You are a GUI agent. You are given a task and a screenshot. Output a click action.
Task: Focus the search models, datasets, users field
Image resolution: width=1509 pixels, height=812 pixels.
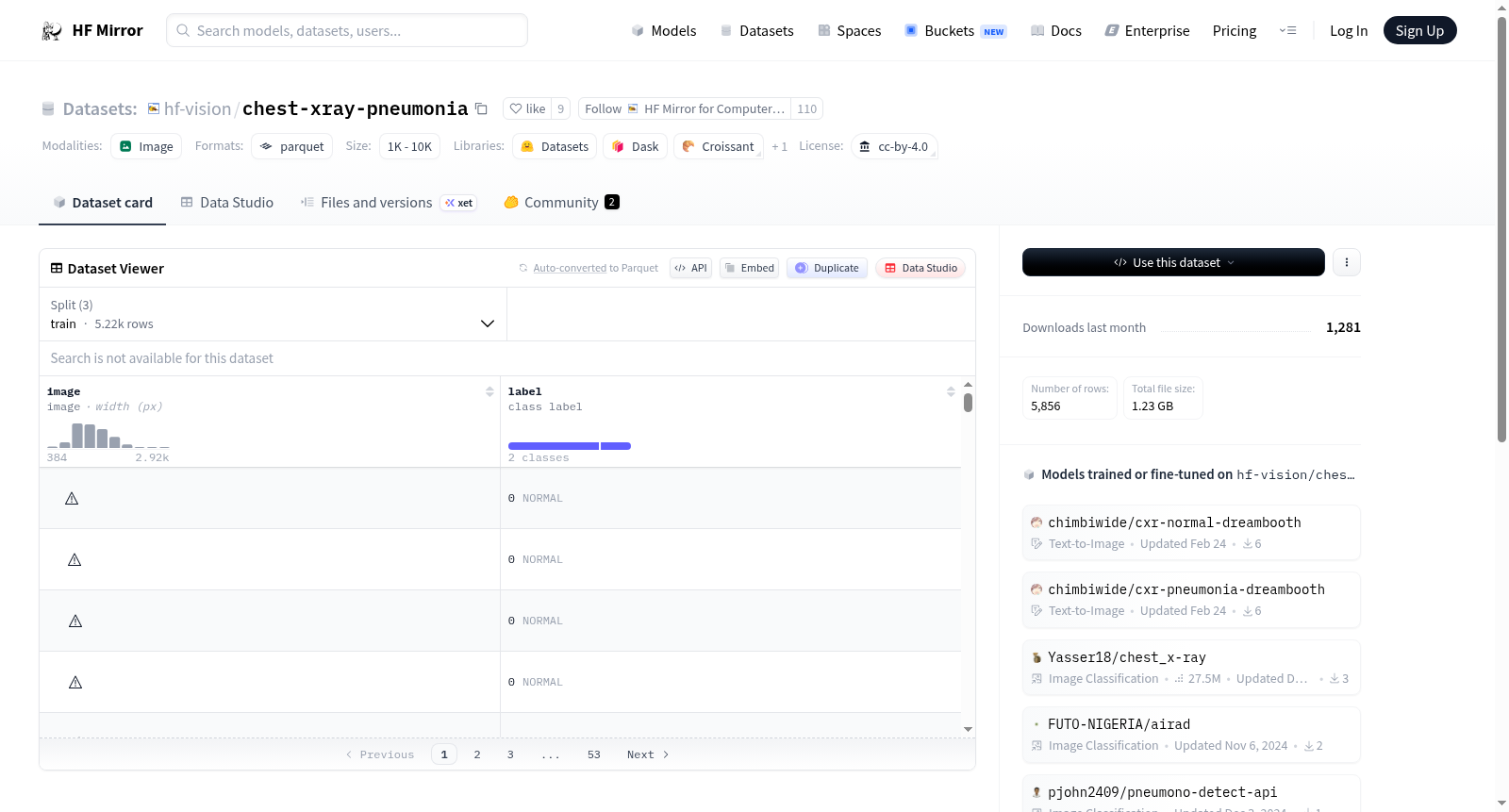click(347, 31)
